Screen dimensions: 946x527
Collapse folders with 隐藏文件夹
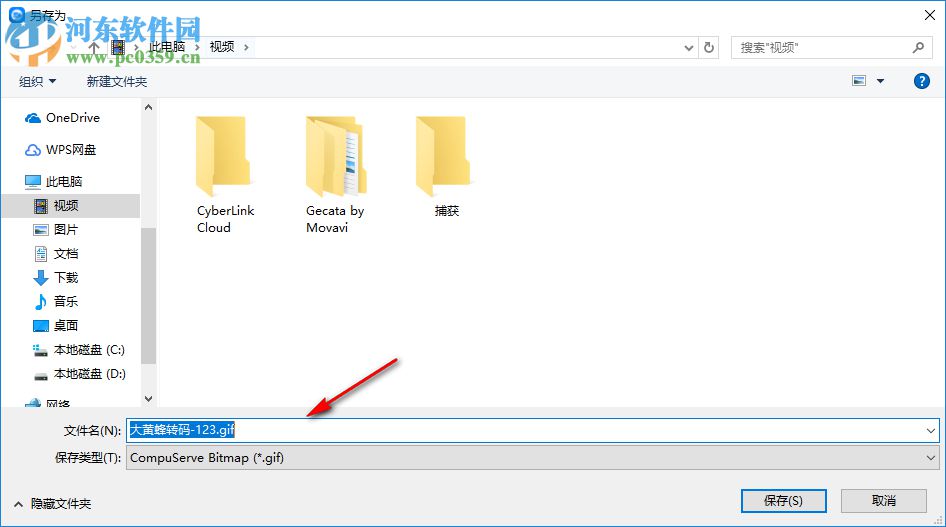point(52,503)
